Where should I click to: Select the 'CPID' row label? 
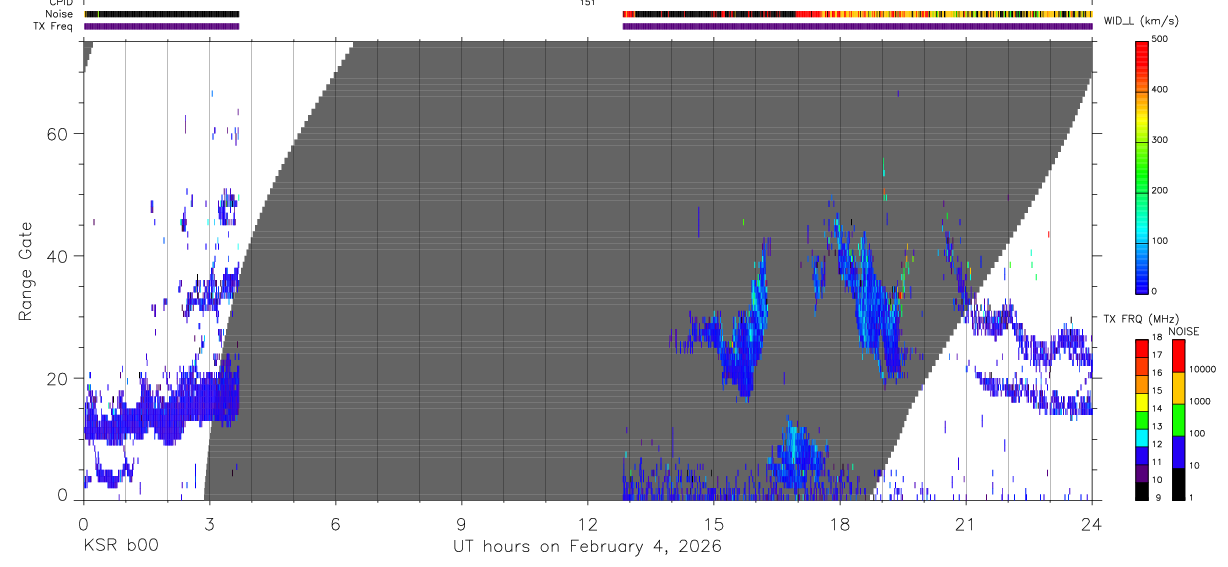coord(59,3)
